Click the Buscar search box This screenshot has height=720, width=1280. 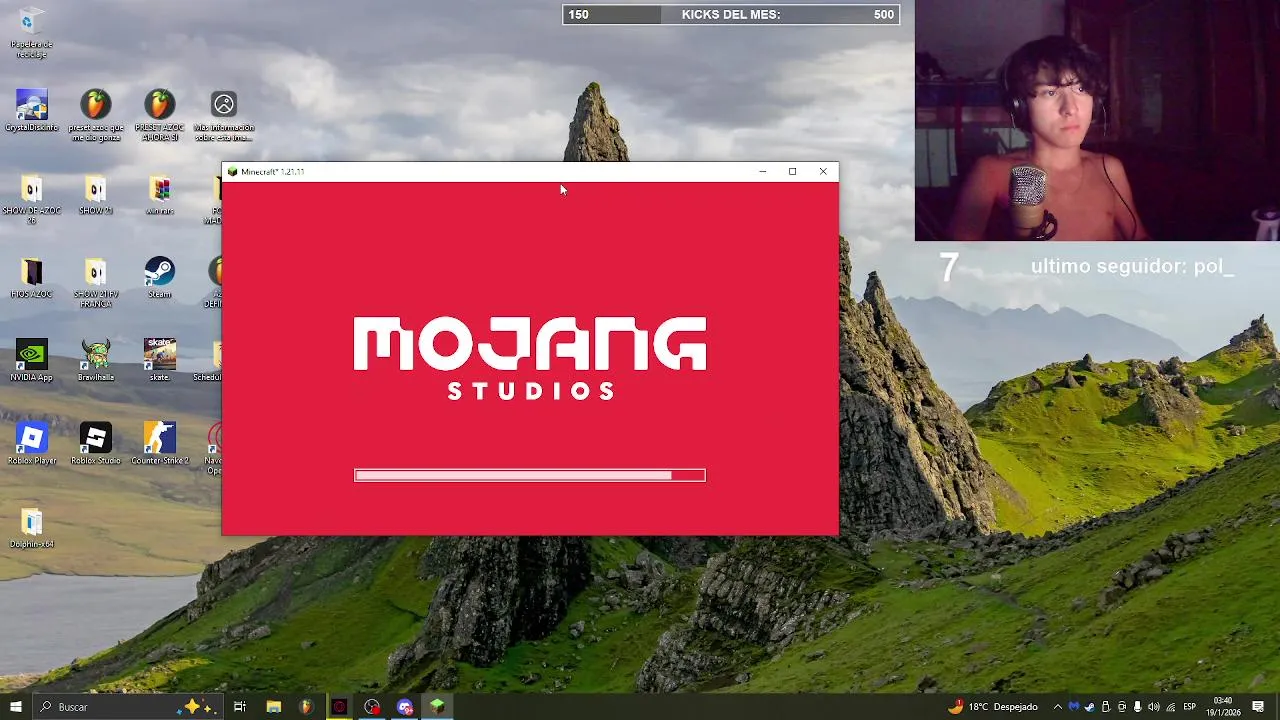pos(127,707)
